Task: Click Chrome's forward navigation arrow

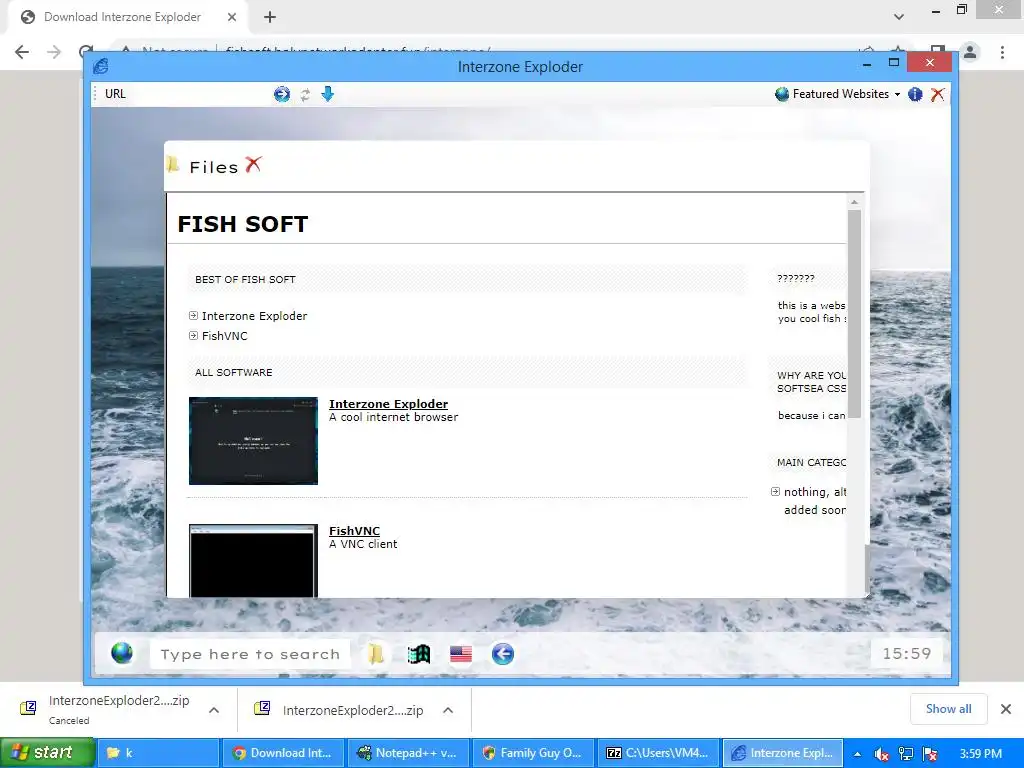Action: (54, 52)
